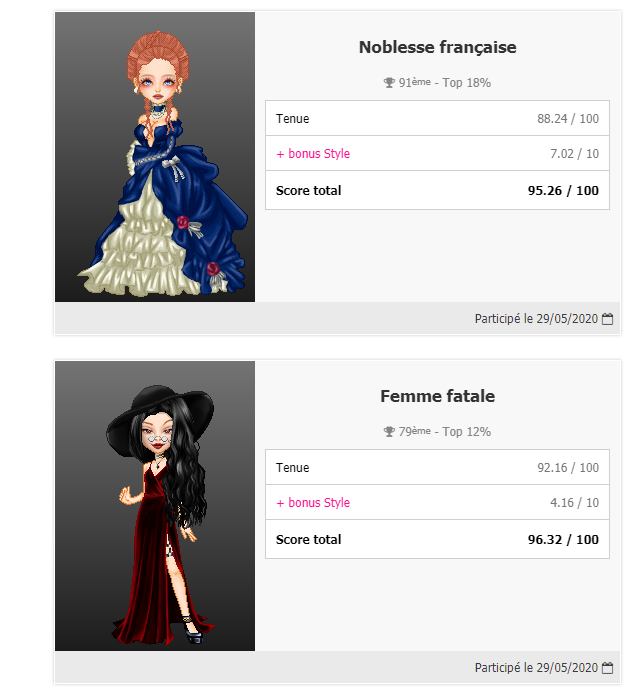The height and width of the screenshot is (688, 643).
Task: Click the Tenue row showing 92.16 / 100
Action: pos(437,467)
